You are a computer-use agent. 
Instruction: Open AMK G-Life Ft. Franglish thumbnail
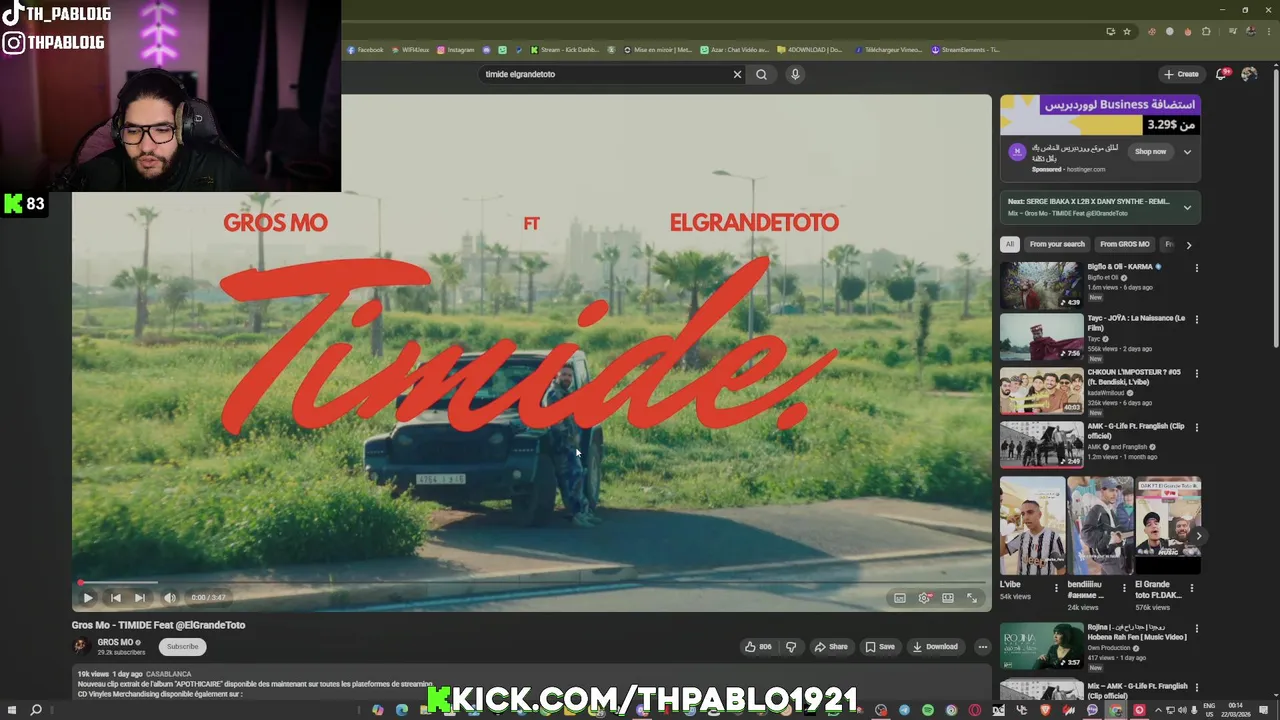[1041, 445]
